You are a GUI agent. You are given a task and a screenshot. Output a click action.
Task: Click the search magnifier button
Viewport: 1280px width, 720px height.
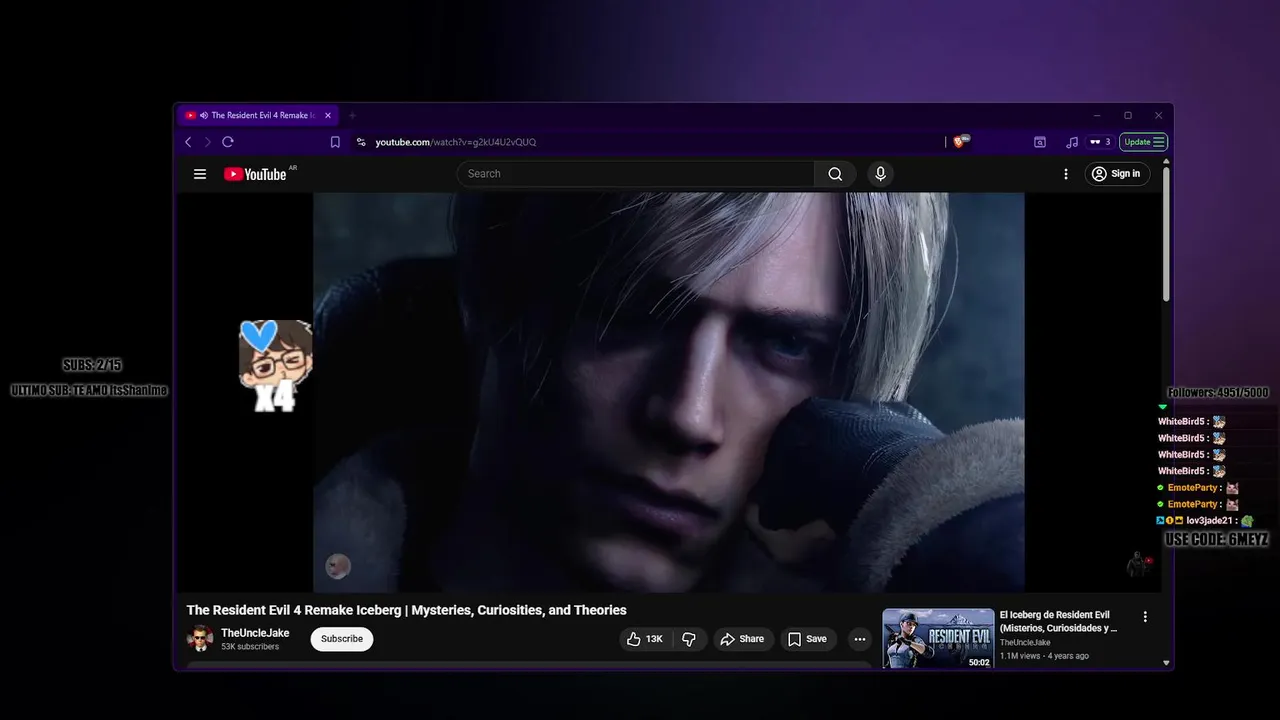click(x=835, y=174)
